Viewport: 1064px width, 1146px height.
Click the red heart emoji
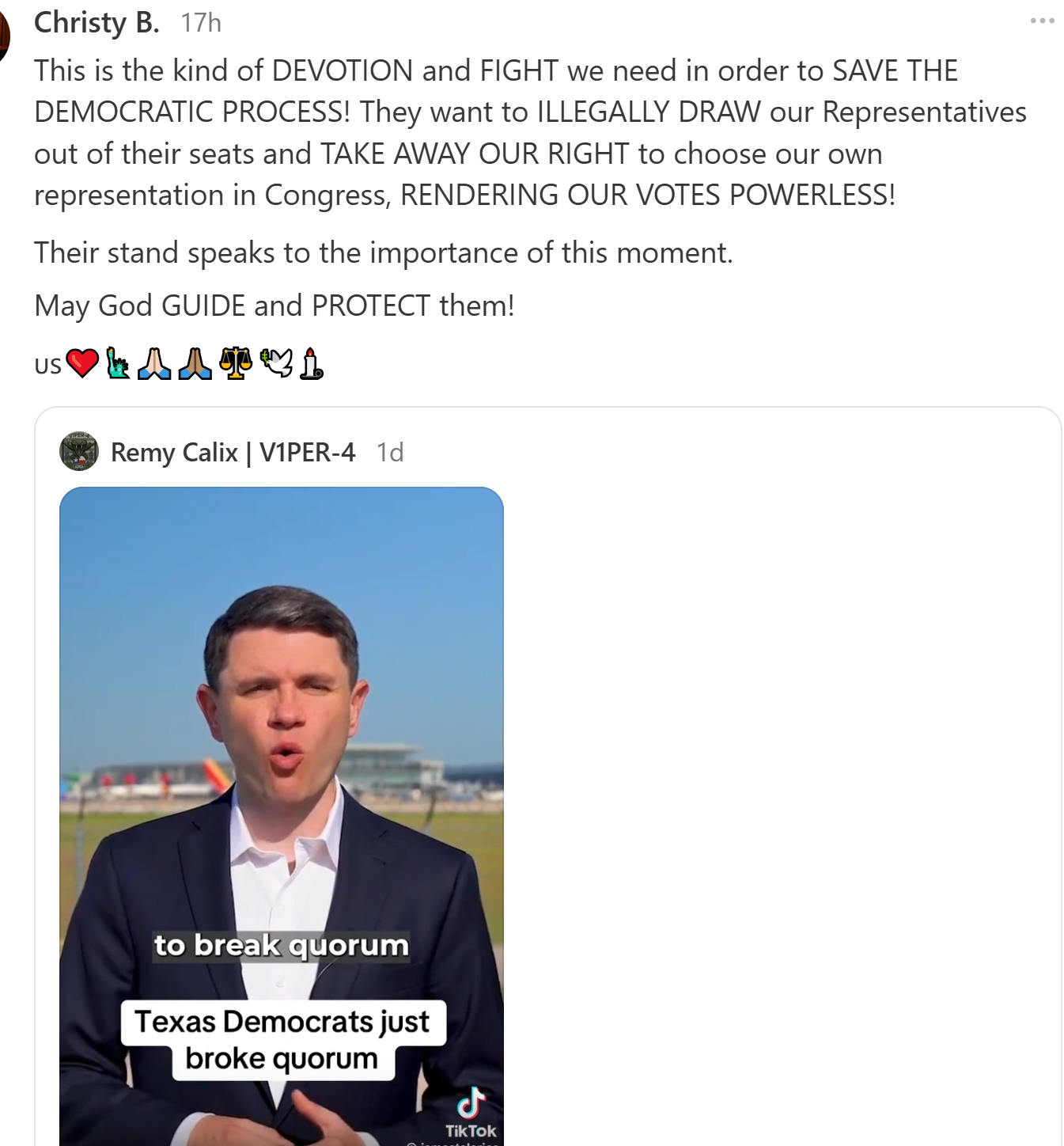click(82, 363)
